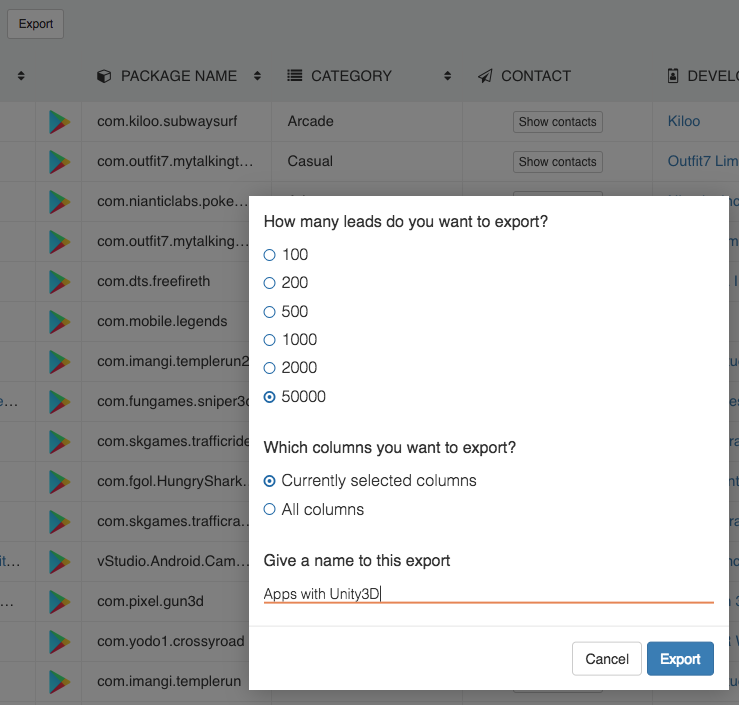Open the Kiloo developer link
This screenshot has height=705, width=739.
pyautogui.click(x=684, y=121)
